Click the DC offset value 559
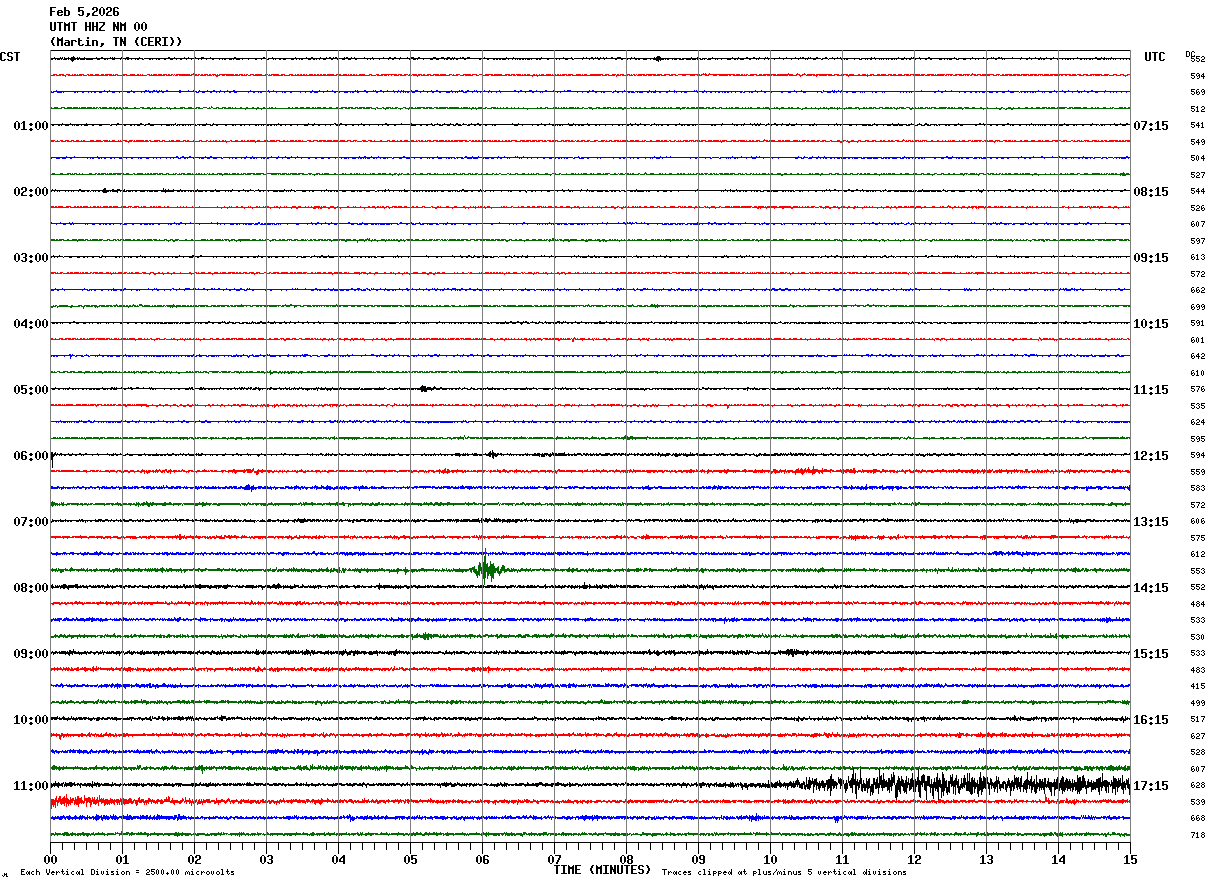This screenshot has width=1210, height=886. click(1197, 472)
